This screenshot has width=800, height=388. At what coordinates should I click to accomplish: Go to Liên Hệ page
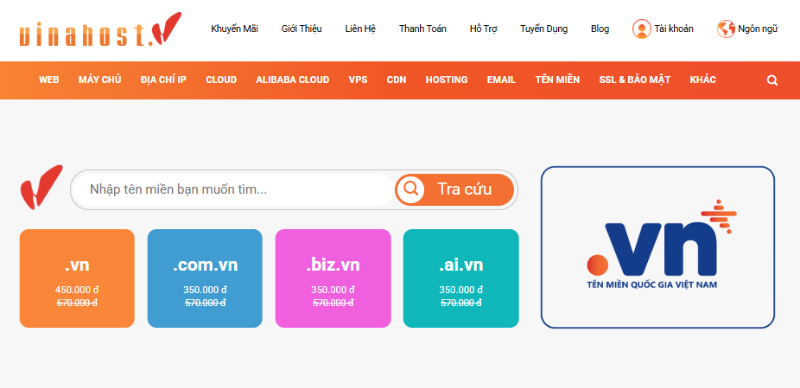tap(360, 29)
